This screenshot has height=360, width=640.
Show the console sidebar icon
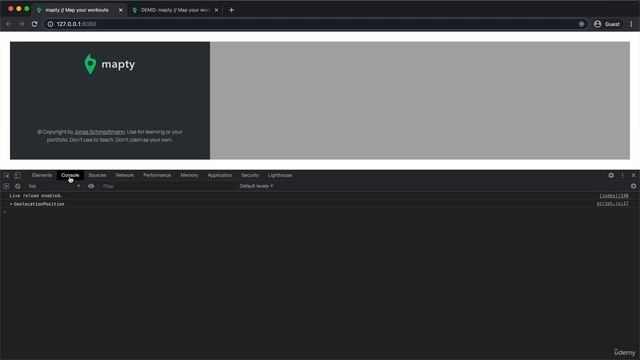coord(6,186)
